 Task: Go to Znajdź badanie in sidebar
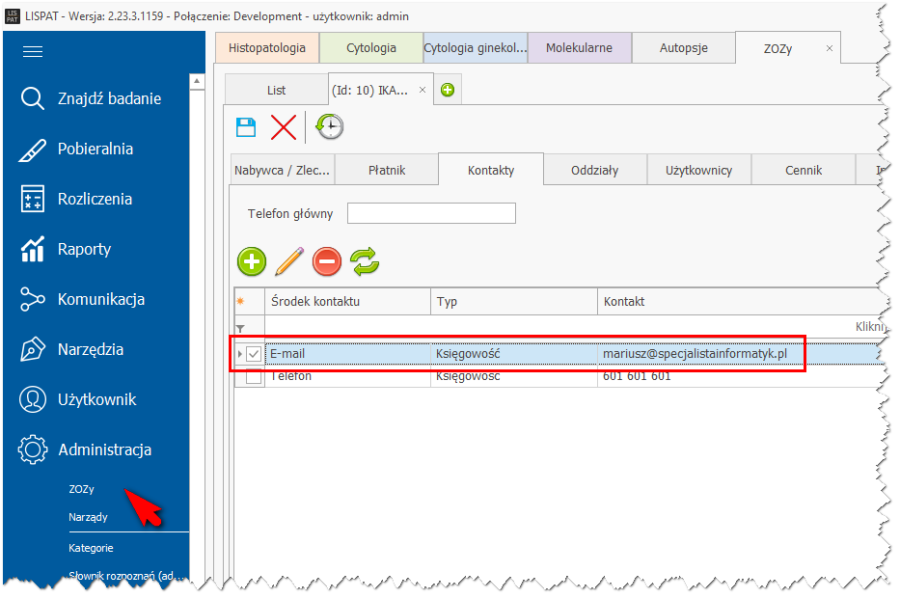pyautogui.click(x=108, y=99)
